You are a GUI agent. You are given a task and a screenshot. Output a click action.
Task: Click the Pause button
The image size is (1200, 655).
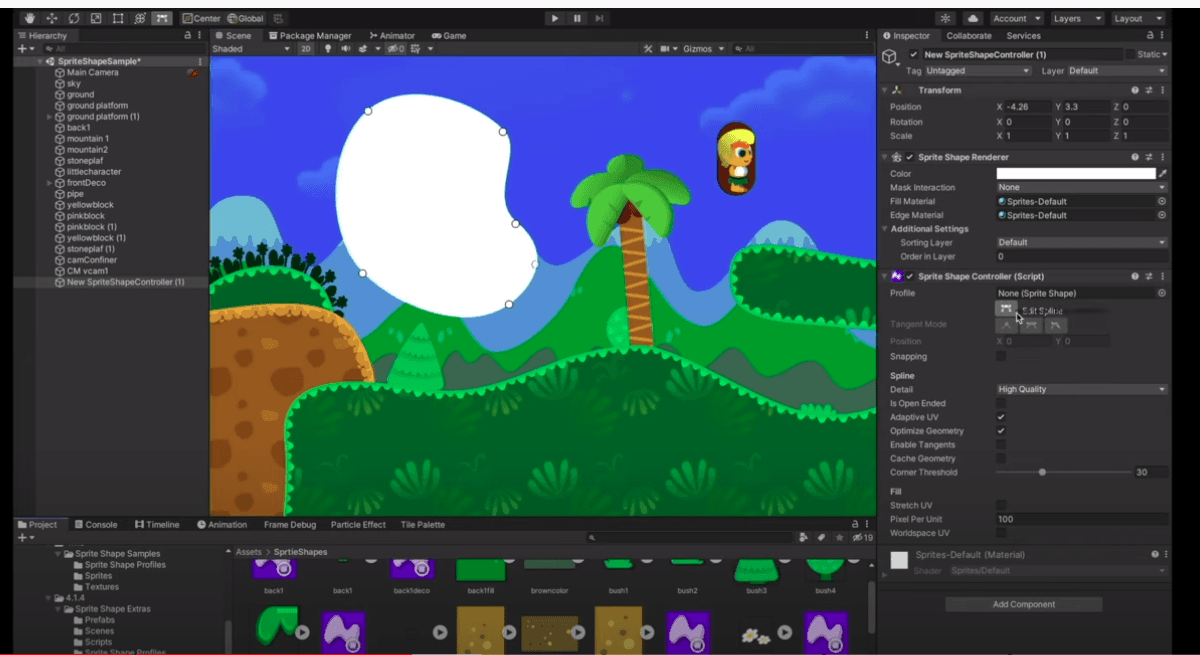click(577, 18)
